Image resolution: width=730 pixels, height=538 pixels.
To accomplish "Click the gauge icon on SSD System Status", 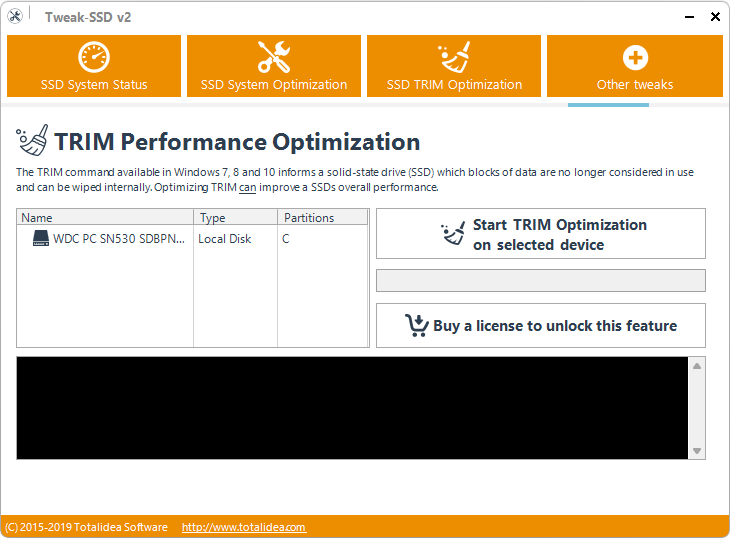I will coord(94,57).
